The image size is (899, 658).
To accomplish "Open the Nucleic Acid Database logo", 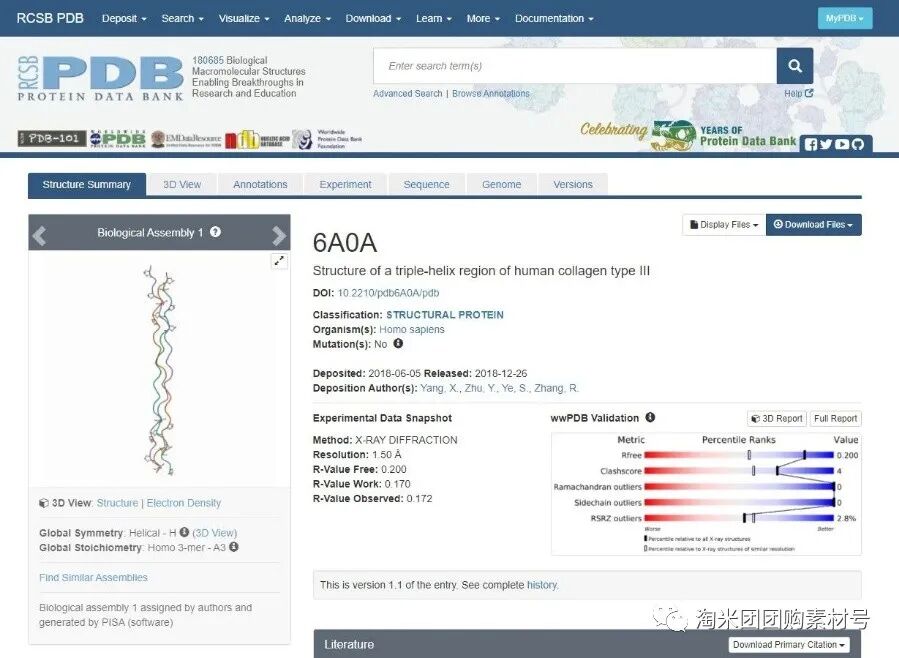I will (257, 139).
